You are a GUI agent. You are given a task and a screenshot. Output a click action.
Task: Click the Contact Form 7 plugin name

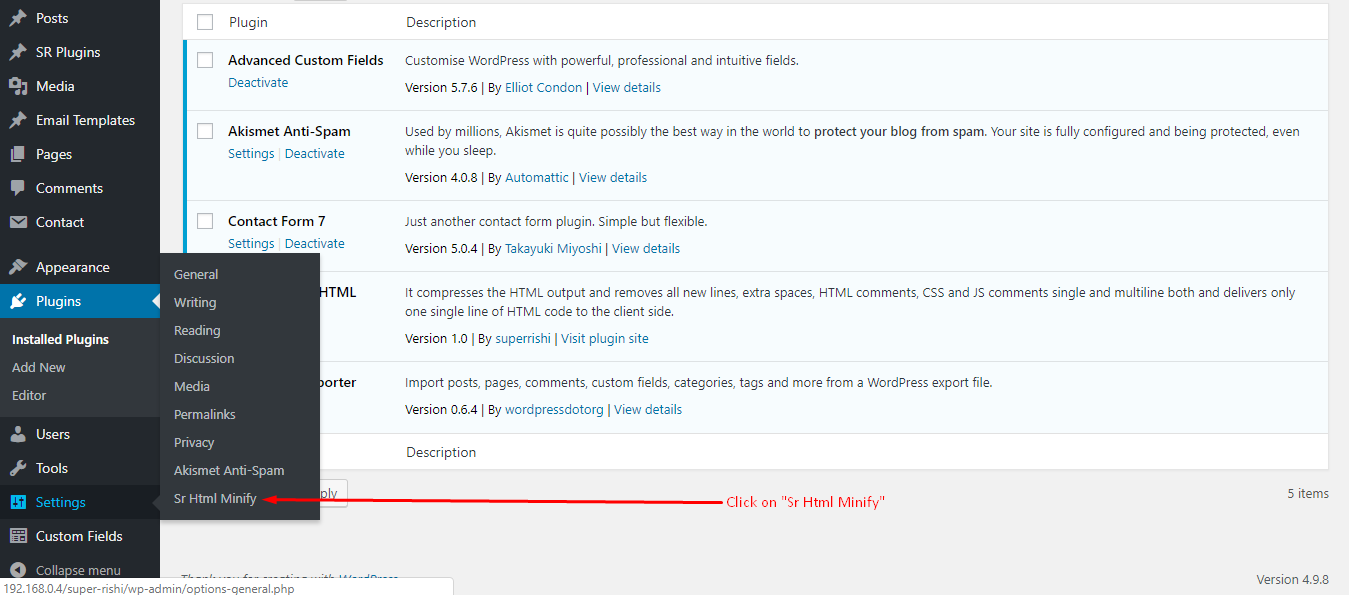277,222
